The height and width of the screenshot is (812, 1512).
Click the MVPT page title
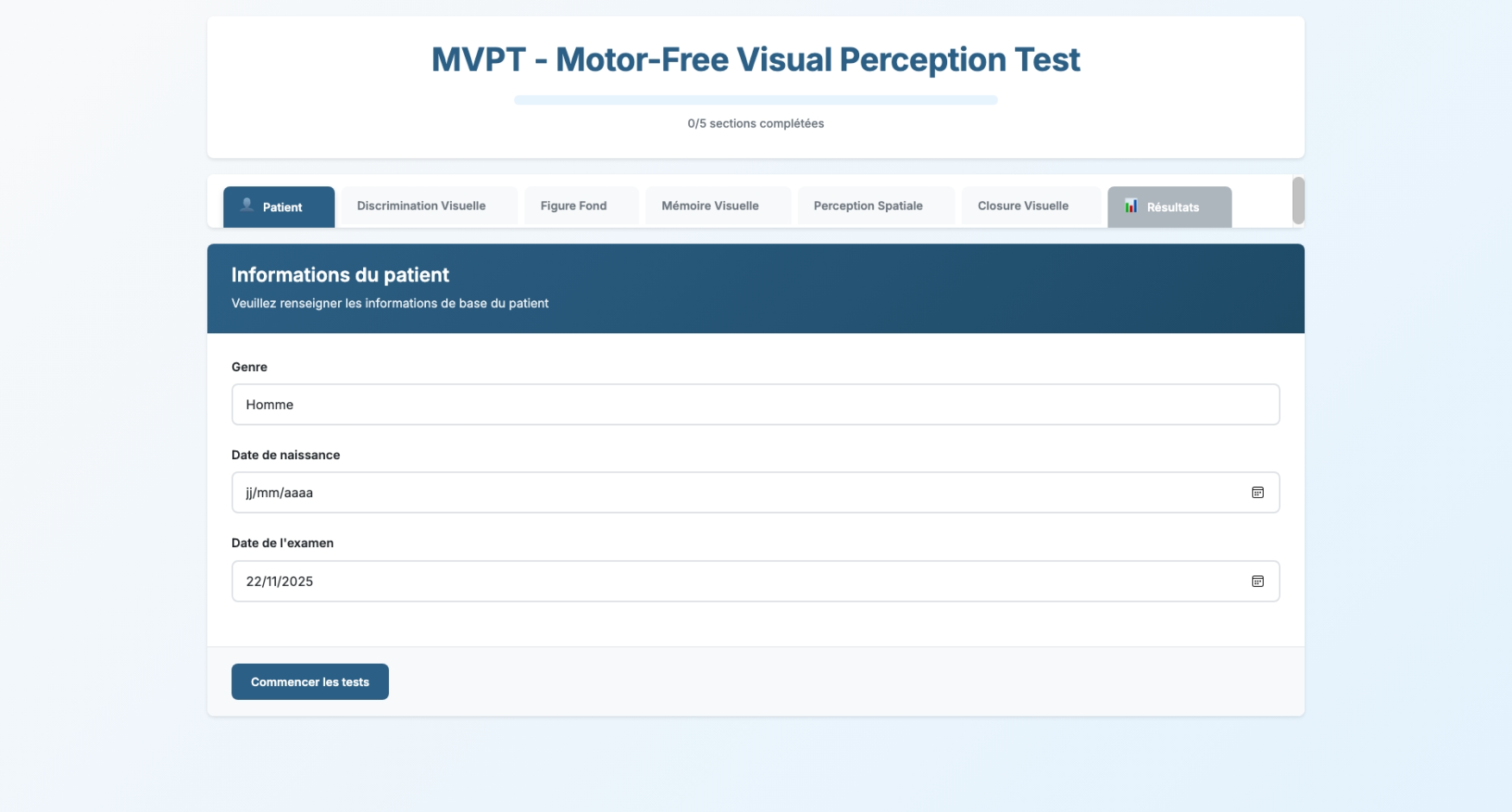tap(756, 60)
